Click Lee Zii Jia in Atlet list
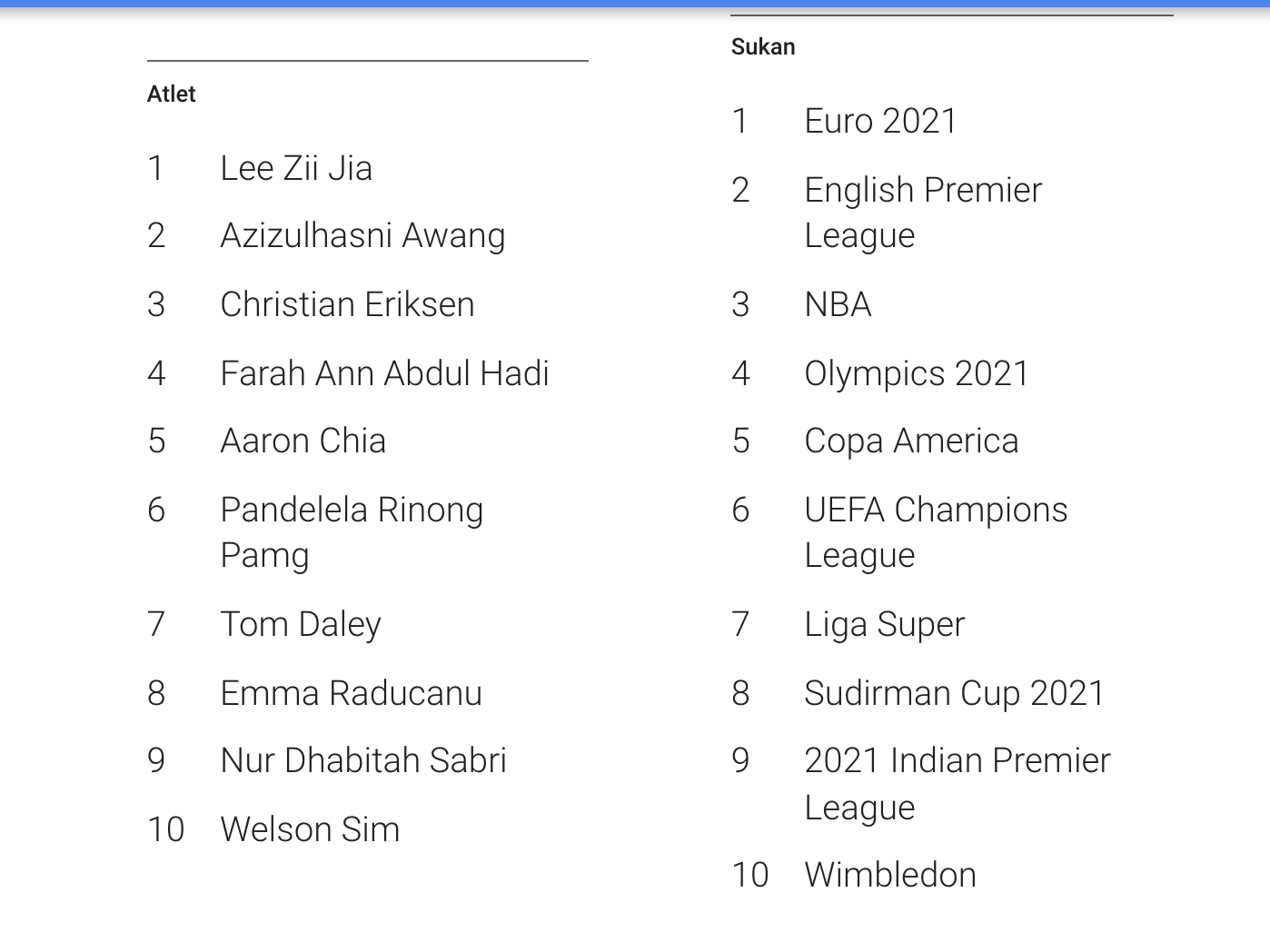 [x=296, y=169]
